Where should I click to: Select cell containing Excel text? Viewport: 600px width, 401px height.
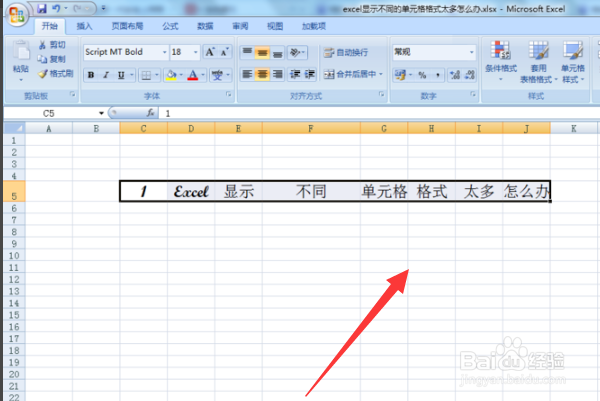click(191, 191)
